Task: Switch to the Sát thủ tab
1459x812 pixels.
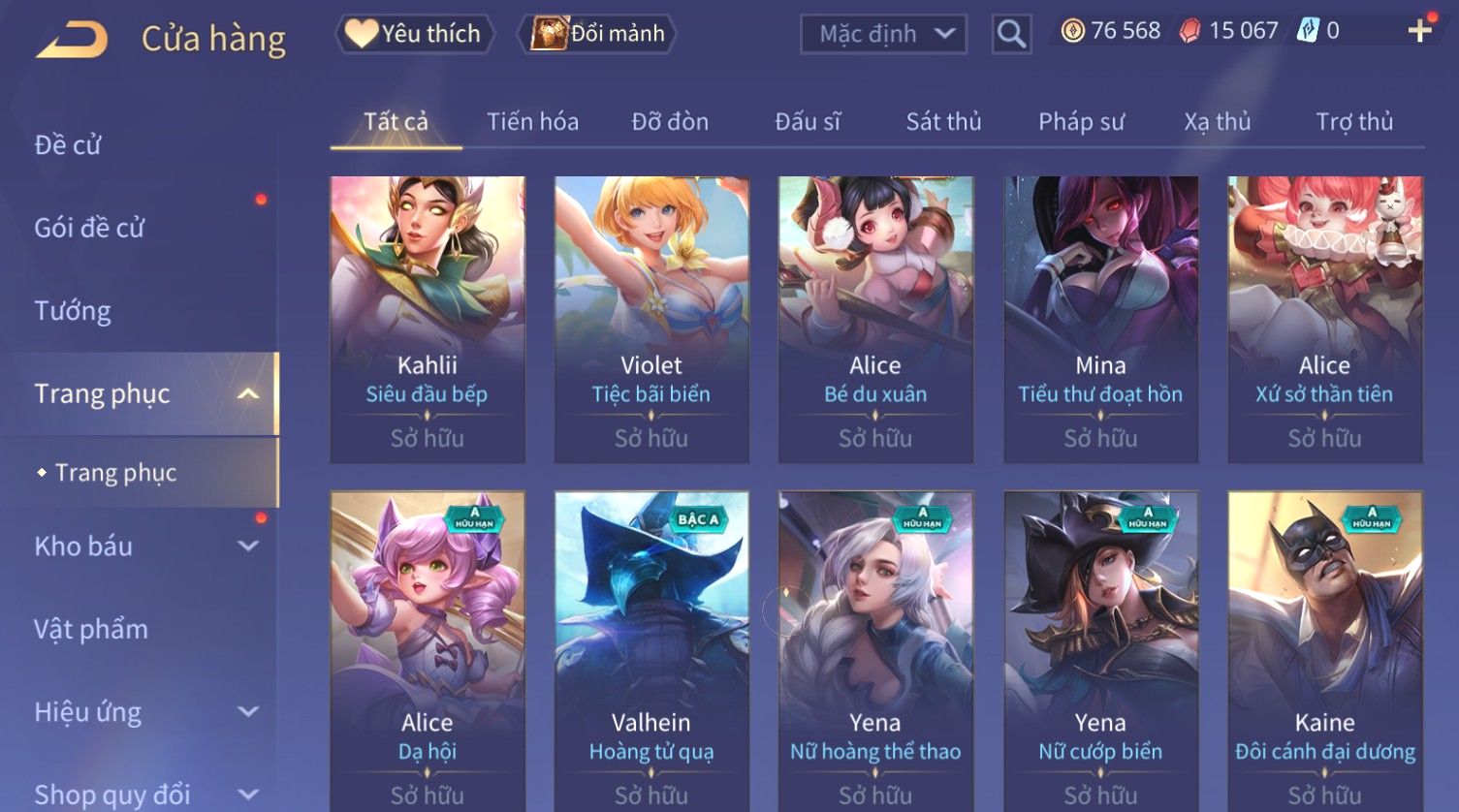Action: click(943, 122)
